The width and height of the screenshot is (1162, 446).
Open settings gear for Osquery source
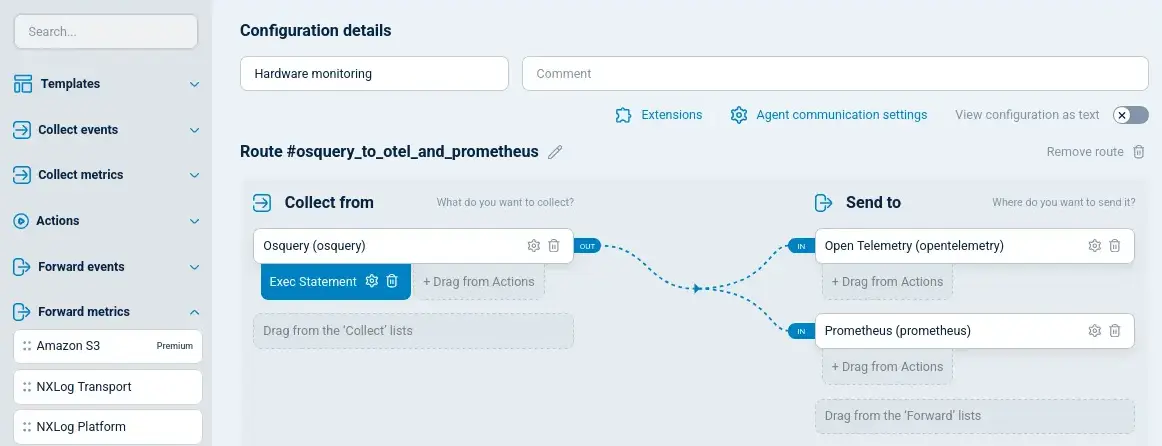click(534, 246)
